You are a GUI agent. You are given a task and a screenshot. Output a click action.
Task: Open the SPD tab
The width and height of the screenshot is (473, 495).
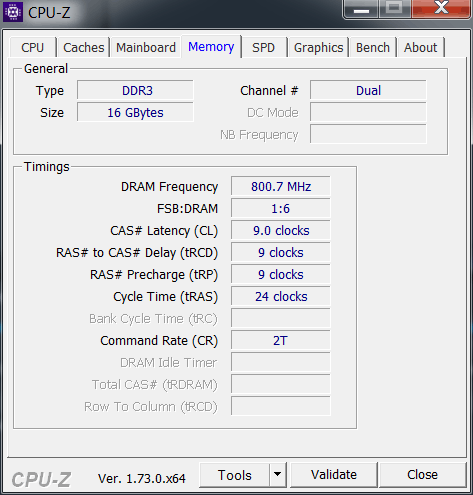pyautogui.click(x=263, y=48)
